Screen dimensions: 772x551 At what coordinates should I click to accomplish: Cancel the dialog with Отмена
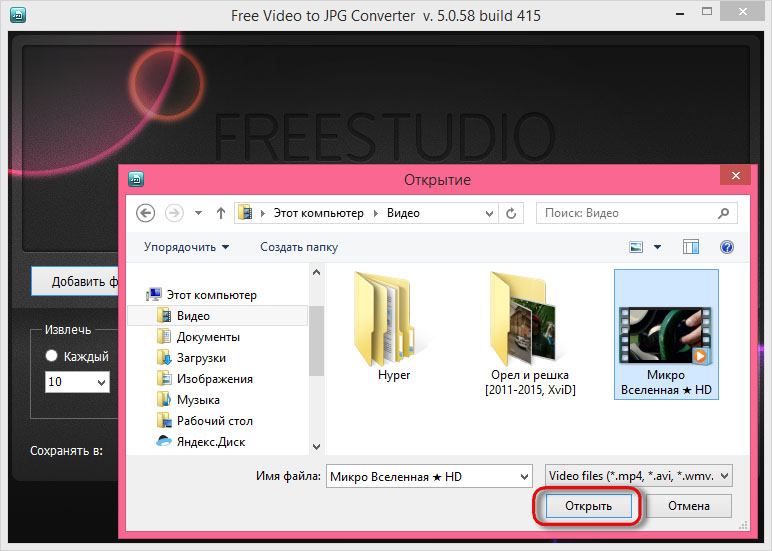tap(688, 506)
